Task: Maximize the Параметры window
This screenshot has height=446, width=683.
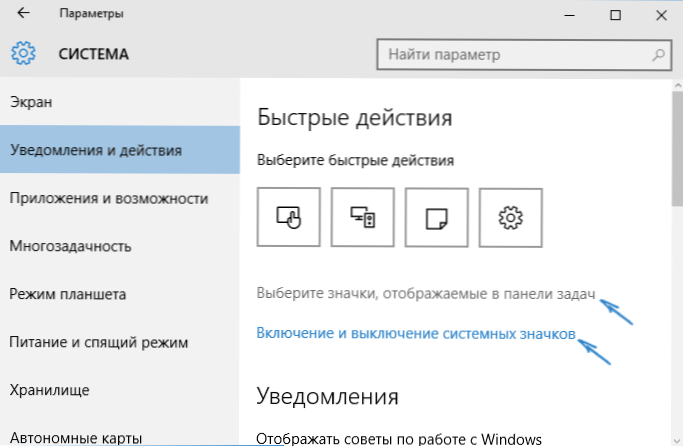Action: tap(615, 15)
